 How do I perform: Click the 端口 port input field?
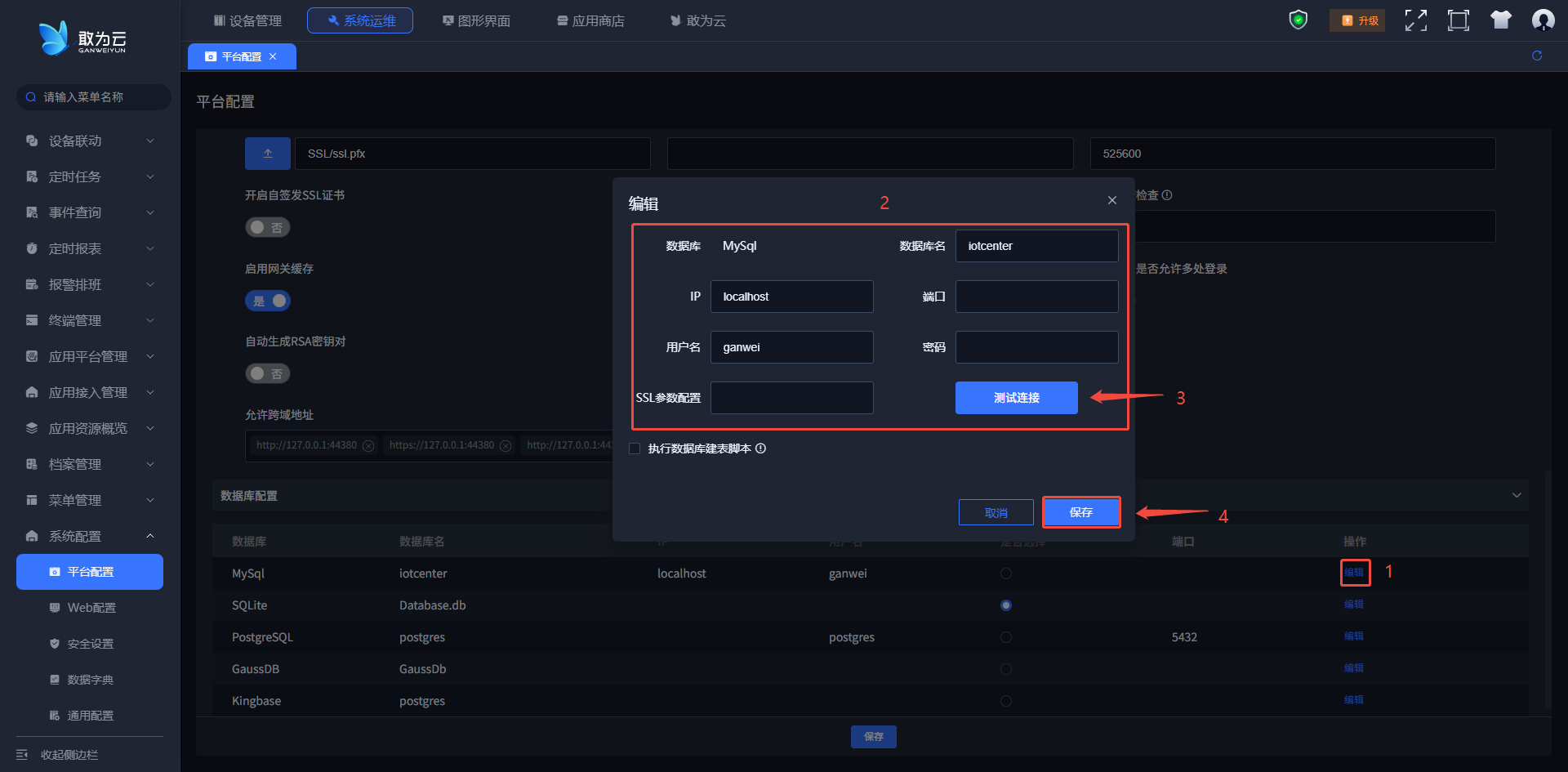point(1036,297)
